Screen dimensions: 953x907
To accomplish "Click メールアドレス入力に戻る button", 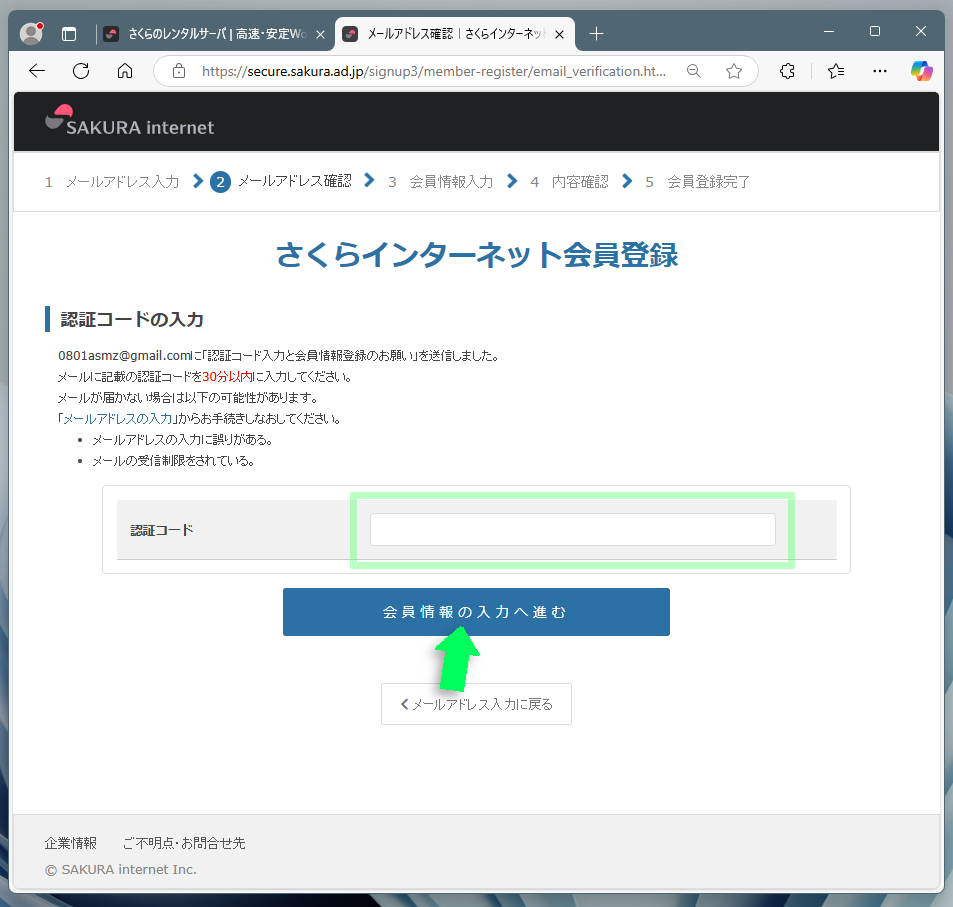I will click(476, 704).
